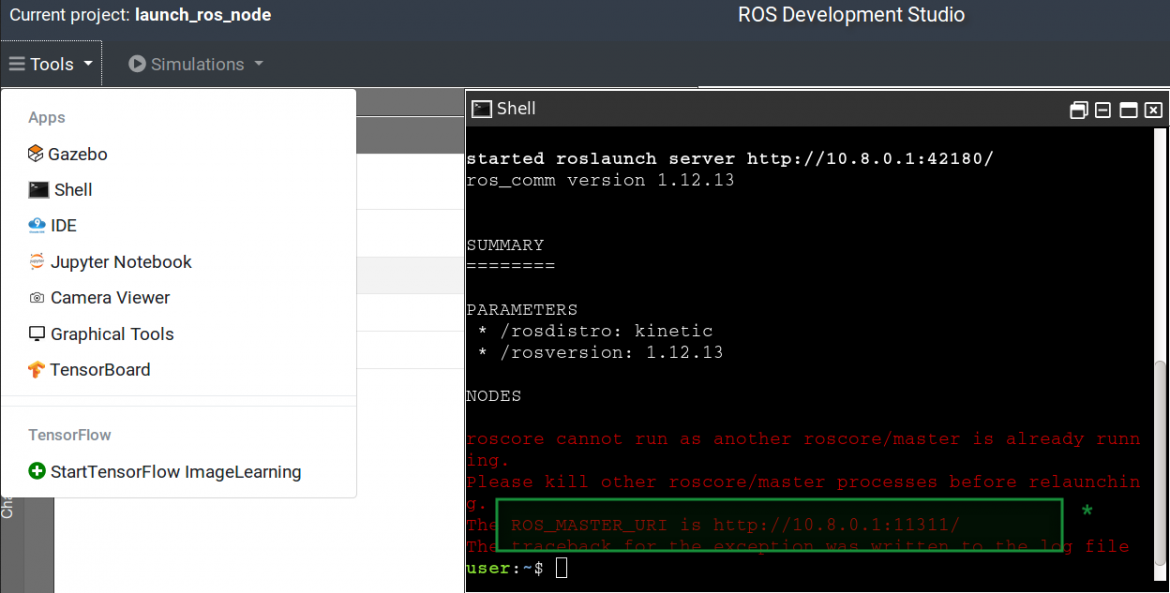Image resolution: width=1170 pixels, height=593 pixels.
Task: Click the 'ros_comm version 1.12.13' line
Action: [600, 181]
